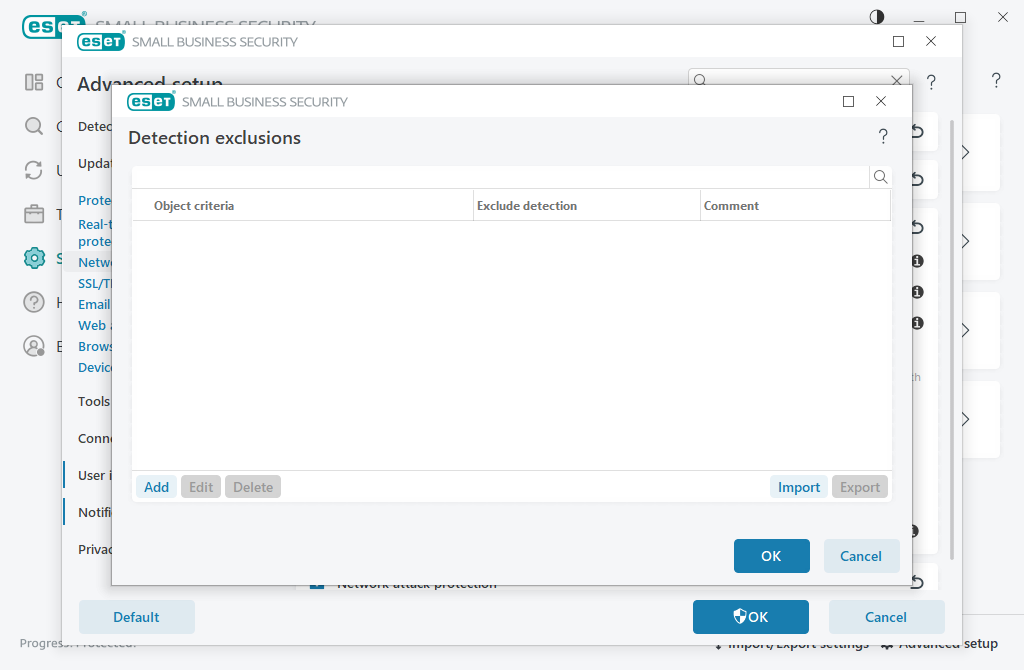This screenshot has height=670, width=1024.
Task: Click the search magnifier in exclusions list
Action: [x=880, y=177]
